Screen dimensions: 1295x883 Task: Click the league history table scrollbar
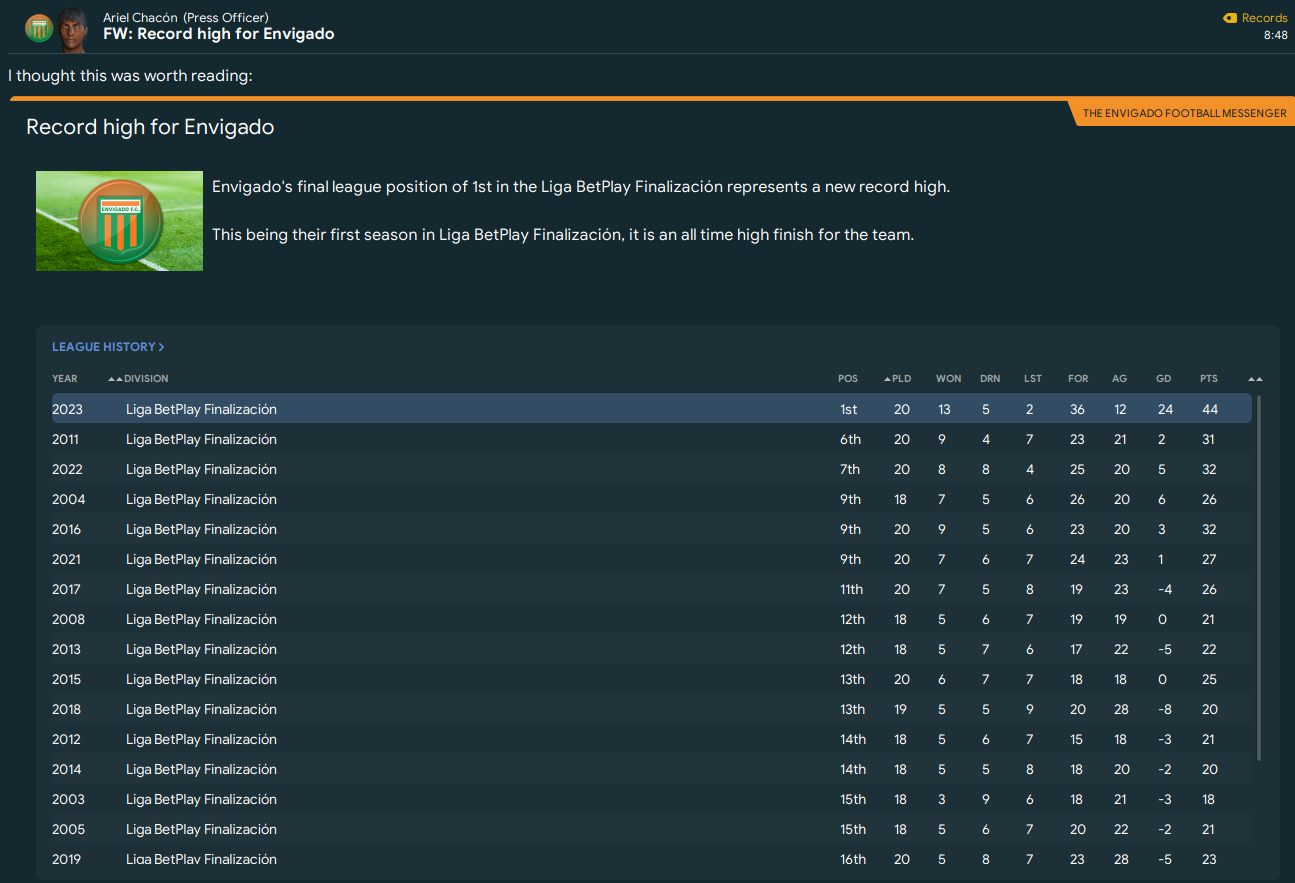[x=1259, y=580]
